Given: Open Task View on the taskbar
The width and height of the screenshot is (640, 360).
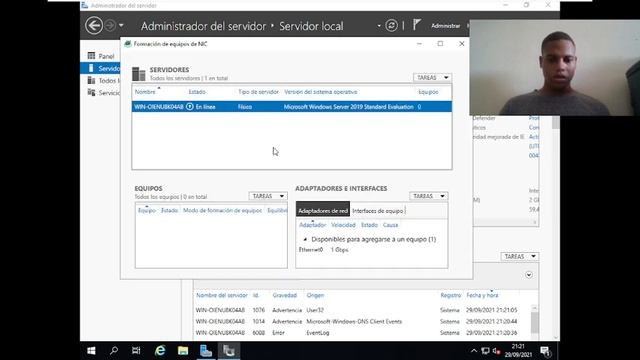Looking at the screenshot, I should click(136, 351).
